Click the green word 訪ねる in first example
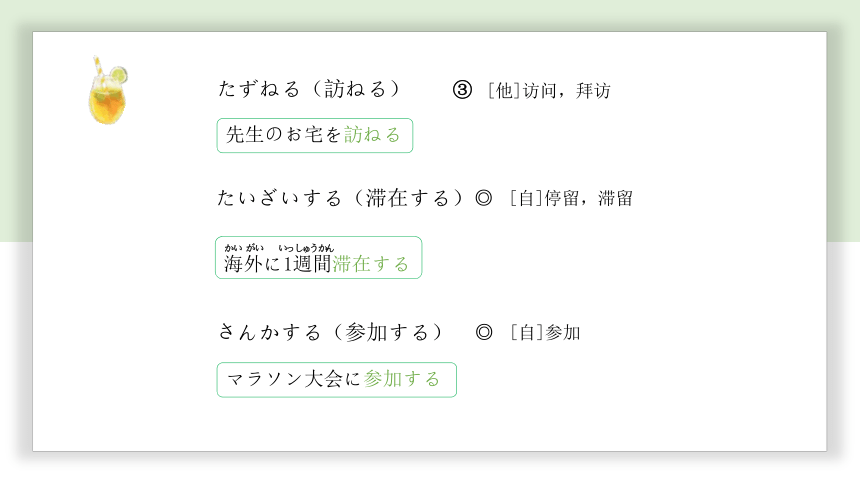 pos(372,135)
